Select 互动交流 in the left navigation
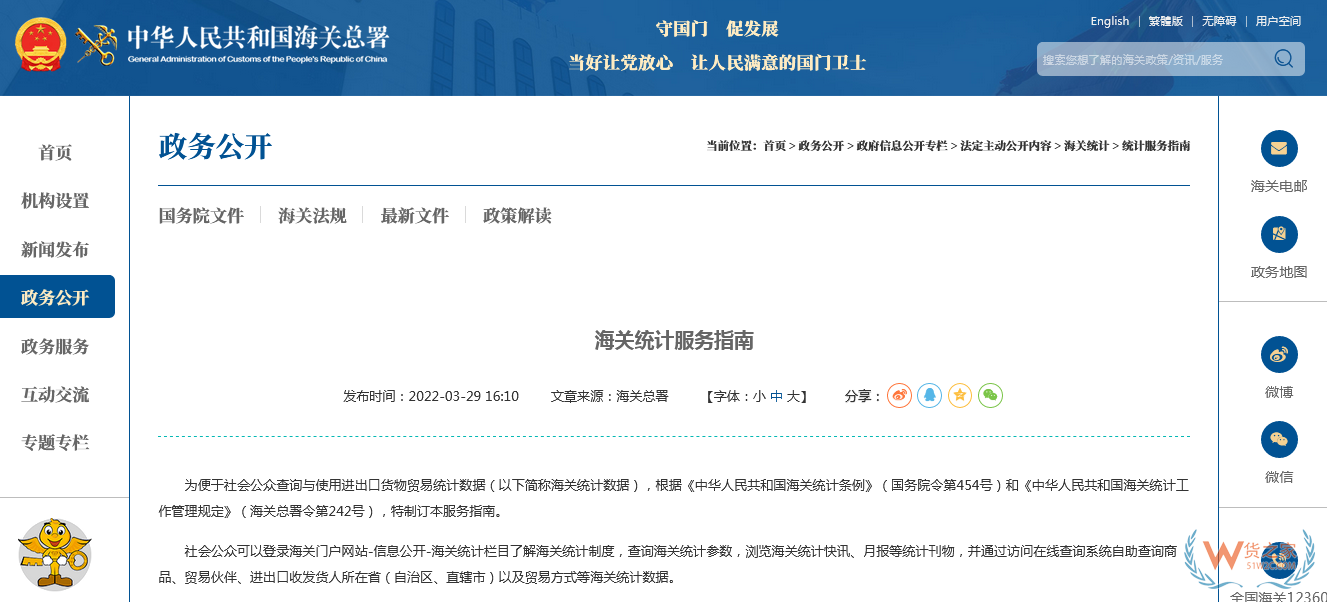The image size is (1327, 602). (58, 395)
